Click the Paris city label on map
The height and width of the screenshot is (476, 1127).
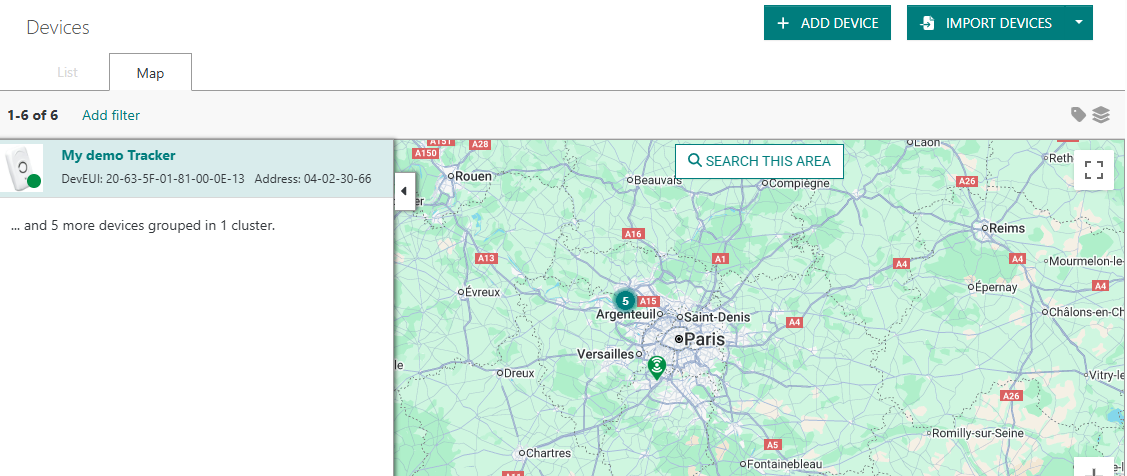point(704,340)
